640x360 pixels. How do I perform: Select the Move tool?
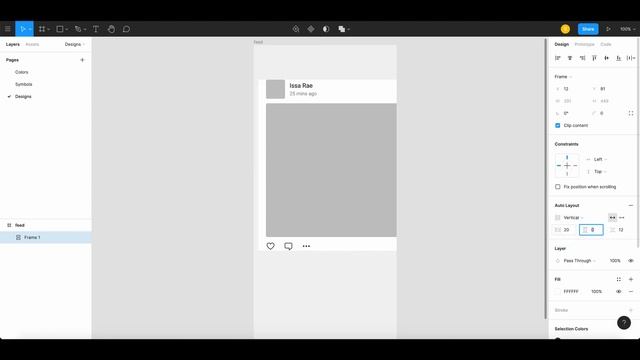(x=22, y=29)
